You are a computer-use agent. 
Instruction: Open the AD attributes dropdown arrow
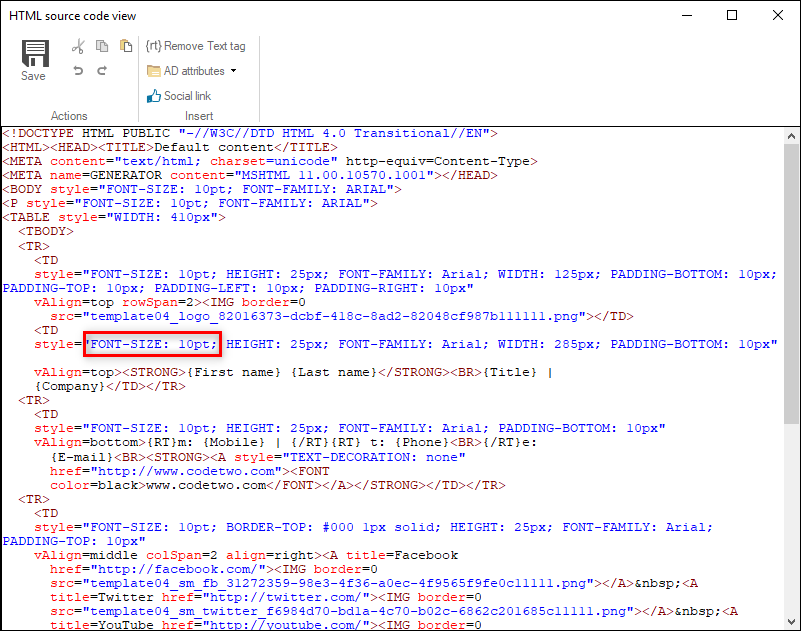[232, 70]
